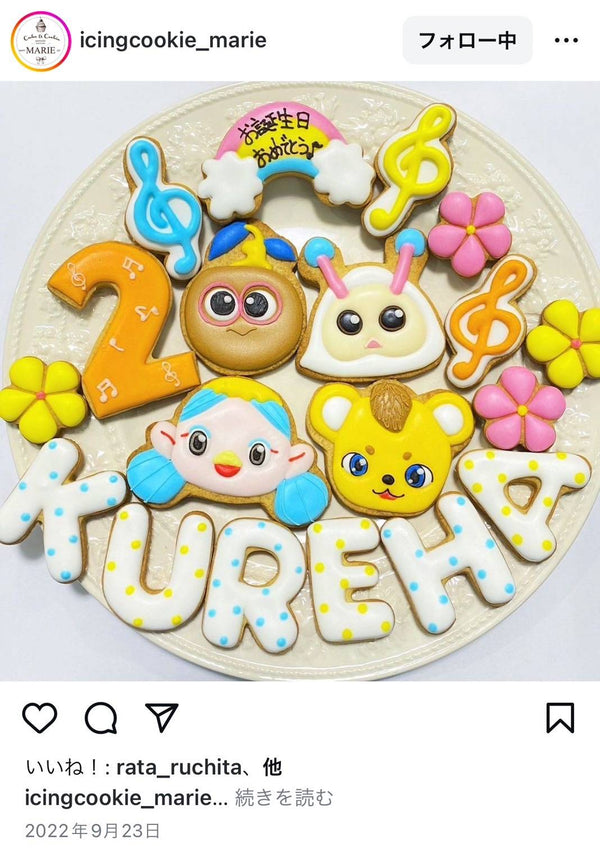This screenshot has width=600, height=861.
Task: View the list of others who liked (他)
Action: (272, 767)
